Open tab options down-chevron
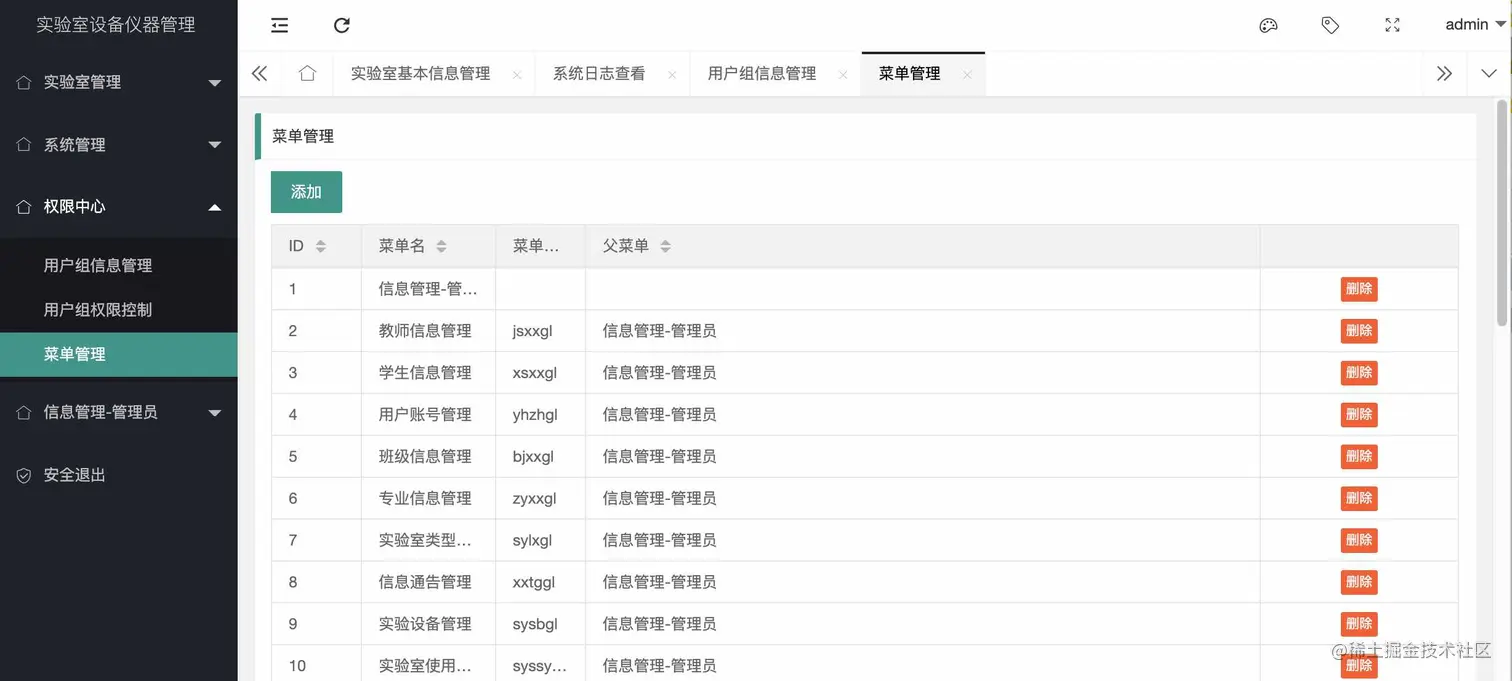 [1489, 73]
